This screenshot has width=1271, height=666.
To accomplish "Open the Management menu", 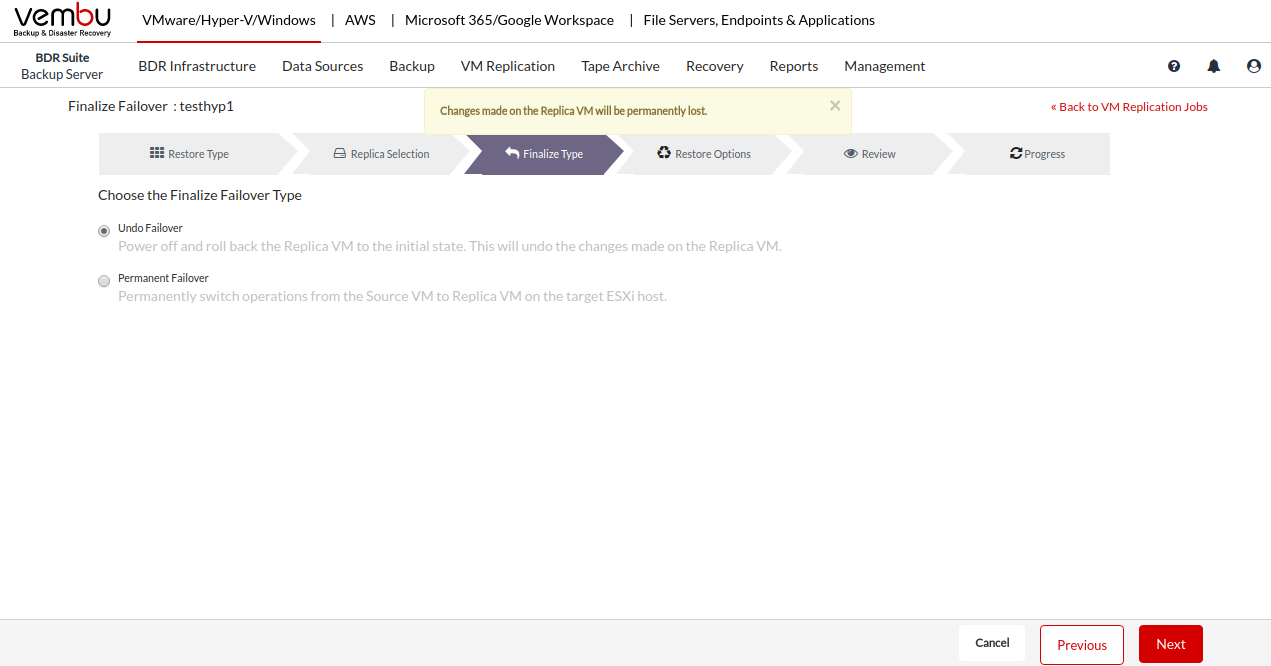I will pyautogui.click(x=884, y=66).
